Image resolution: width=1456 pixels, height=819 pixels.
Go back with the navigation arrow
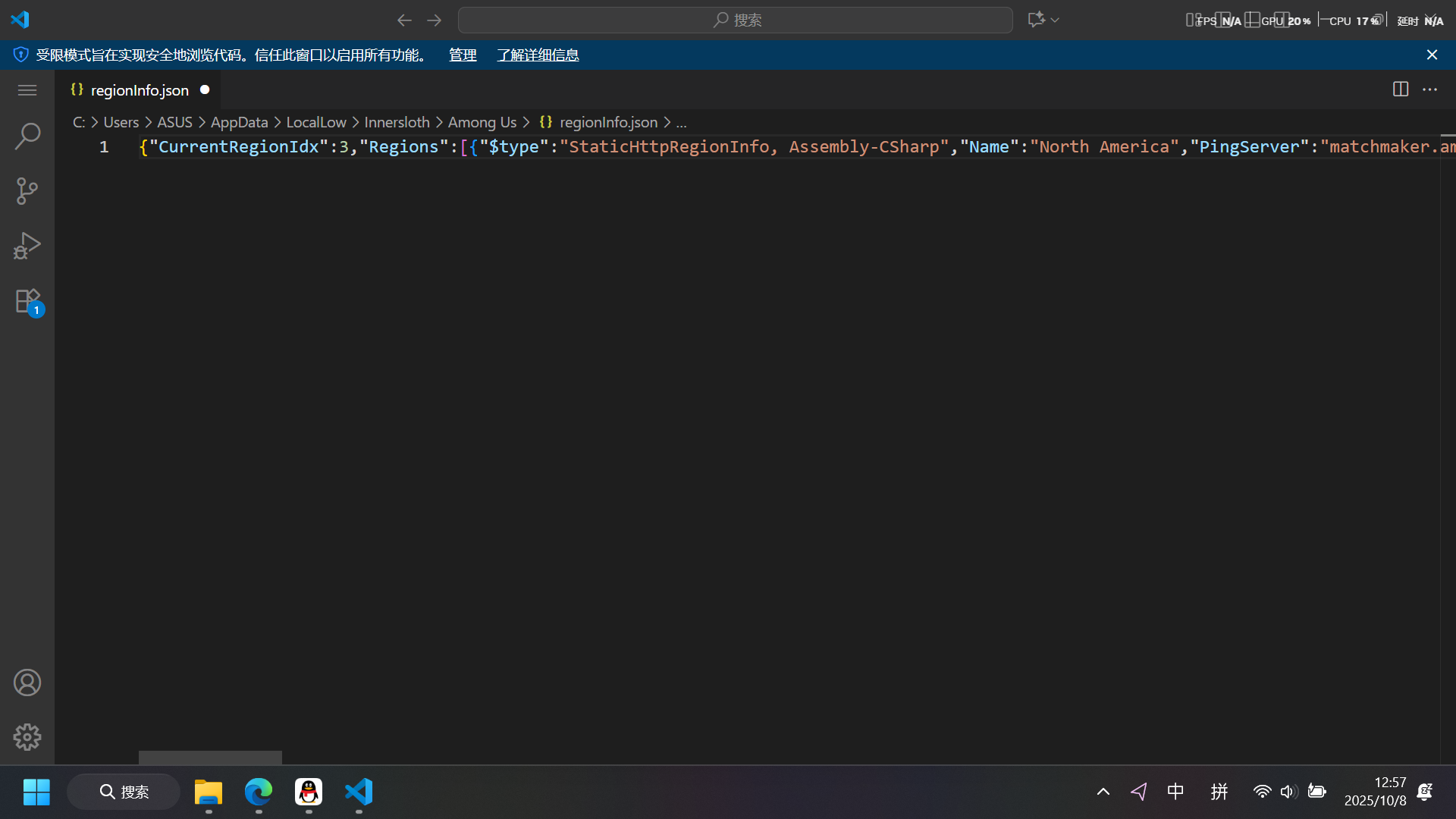[404, 20]
